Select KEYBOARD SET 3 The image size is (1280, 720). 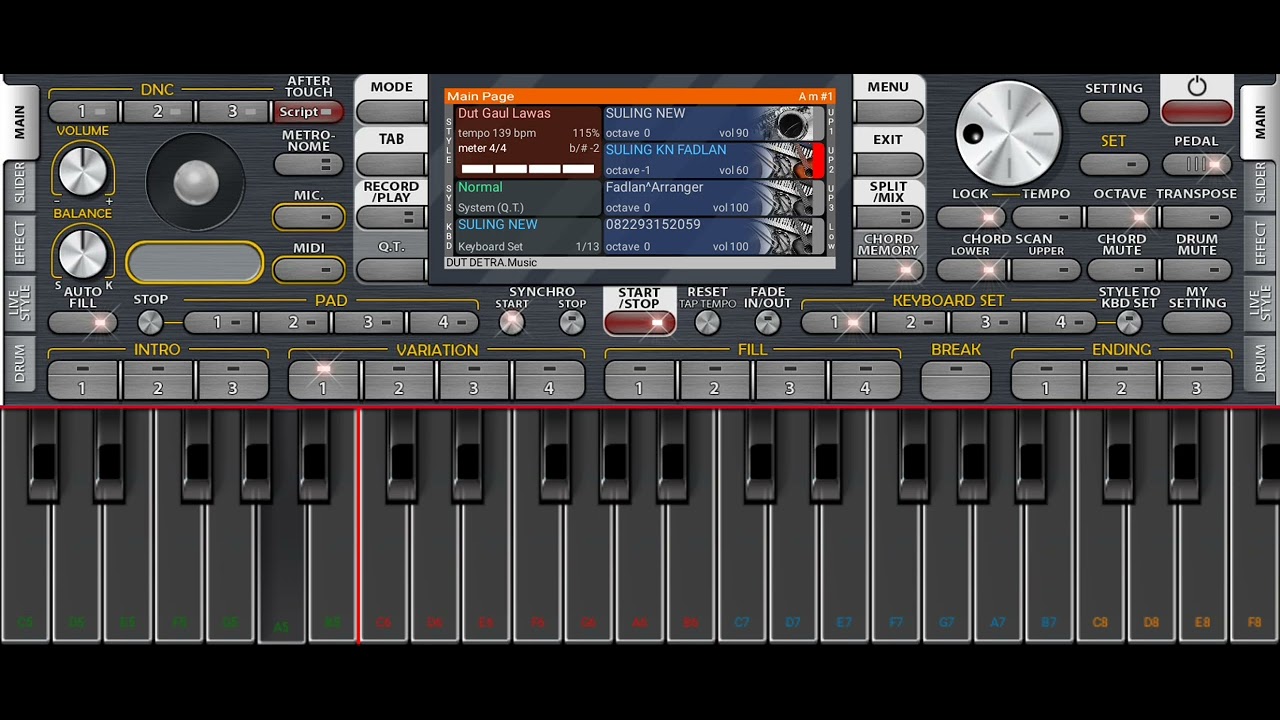pos(986,322)
